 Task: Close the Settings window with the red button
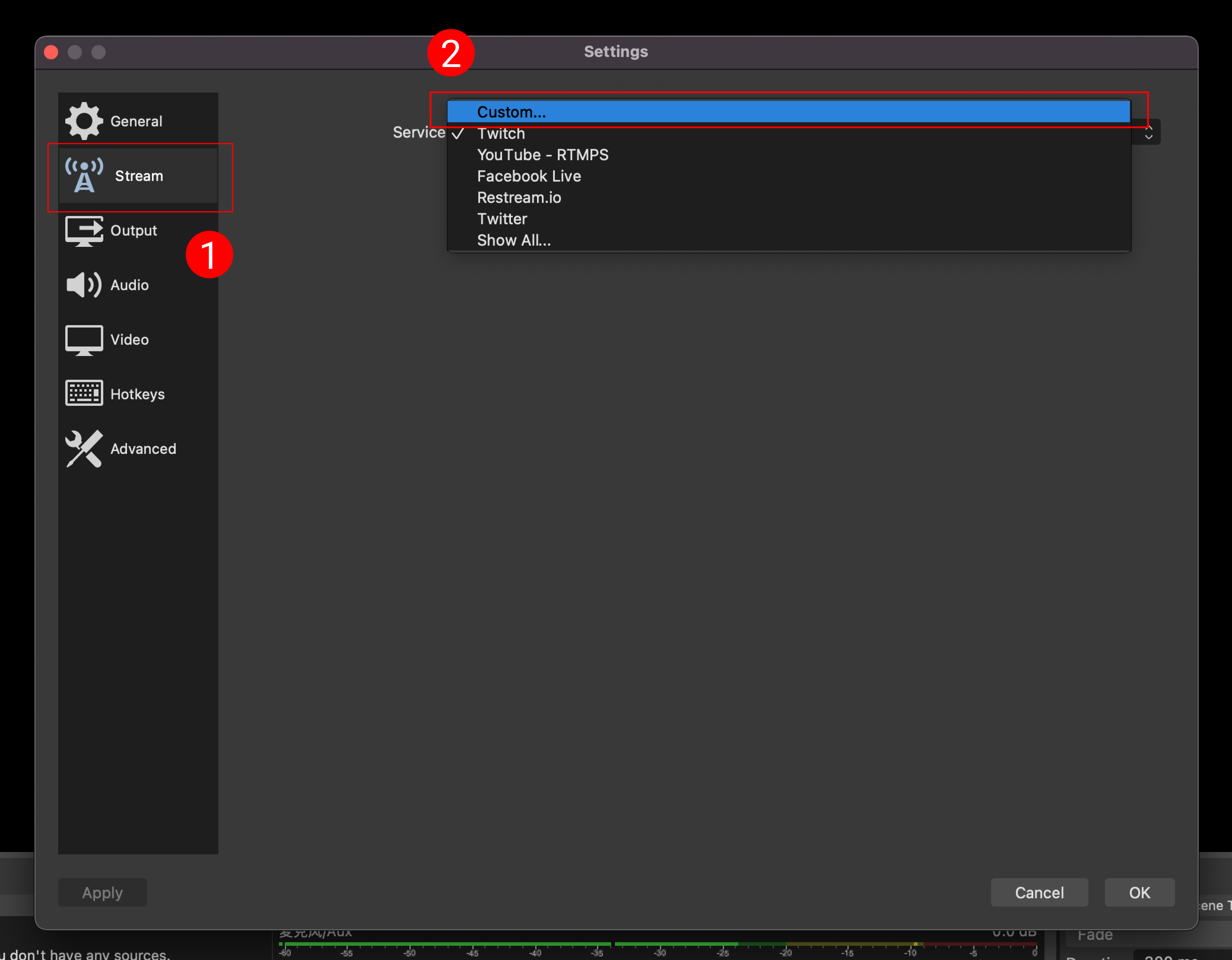[51, 52]
